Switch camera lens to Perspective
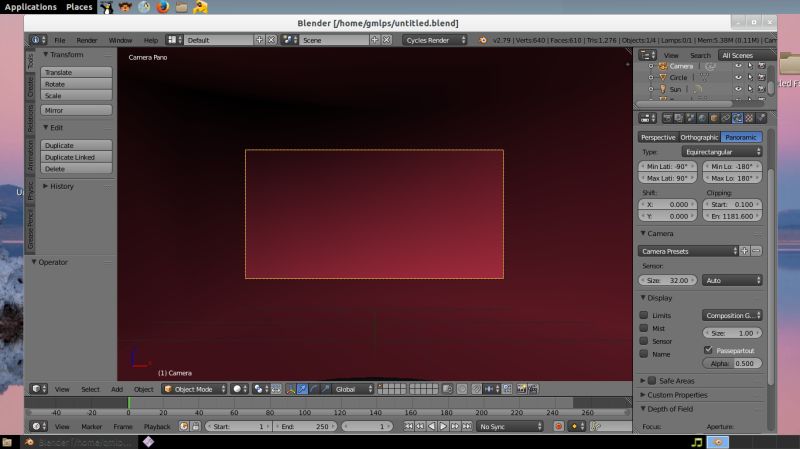Screen dimensions: 800x449 pyautogui.click(x=658, y=137)
